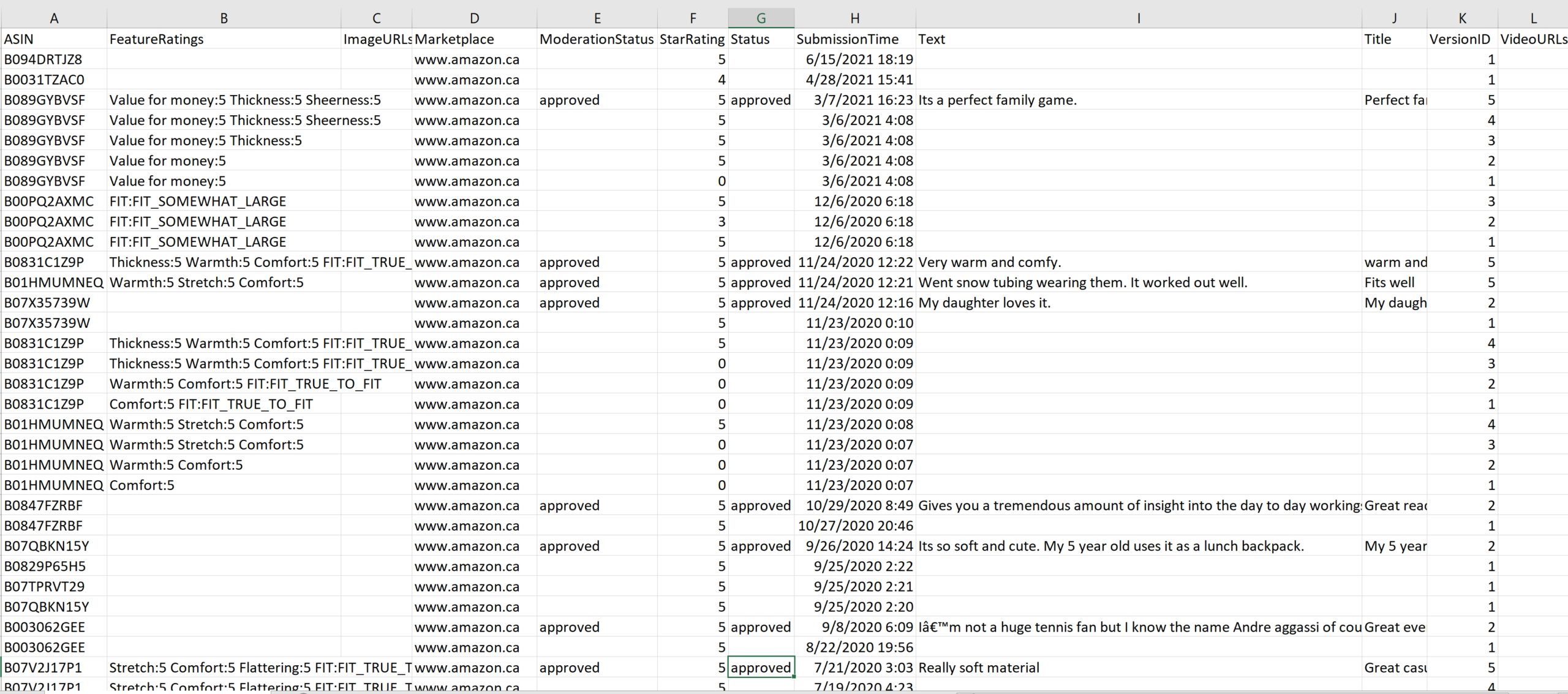Select ASIN cell B094DRTJZ8

coord(54,59)
